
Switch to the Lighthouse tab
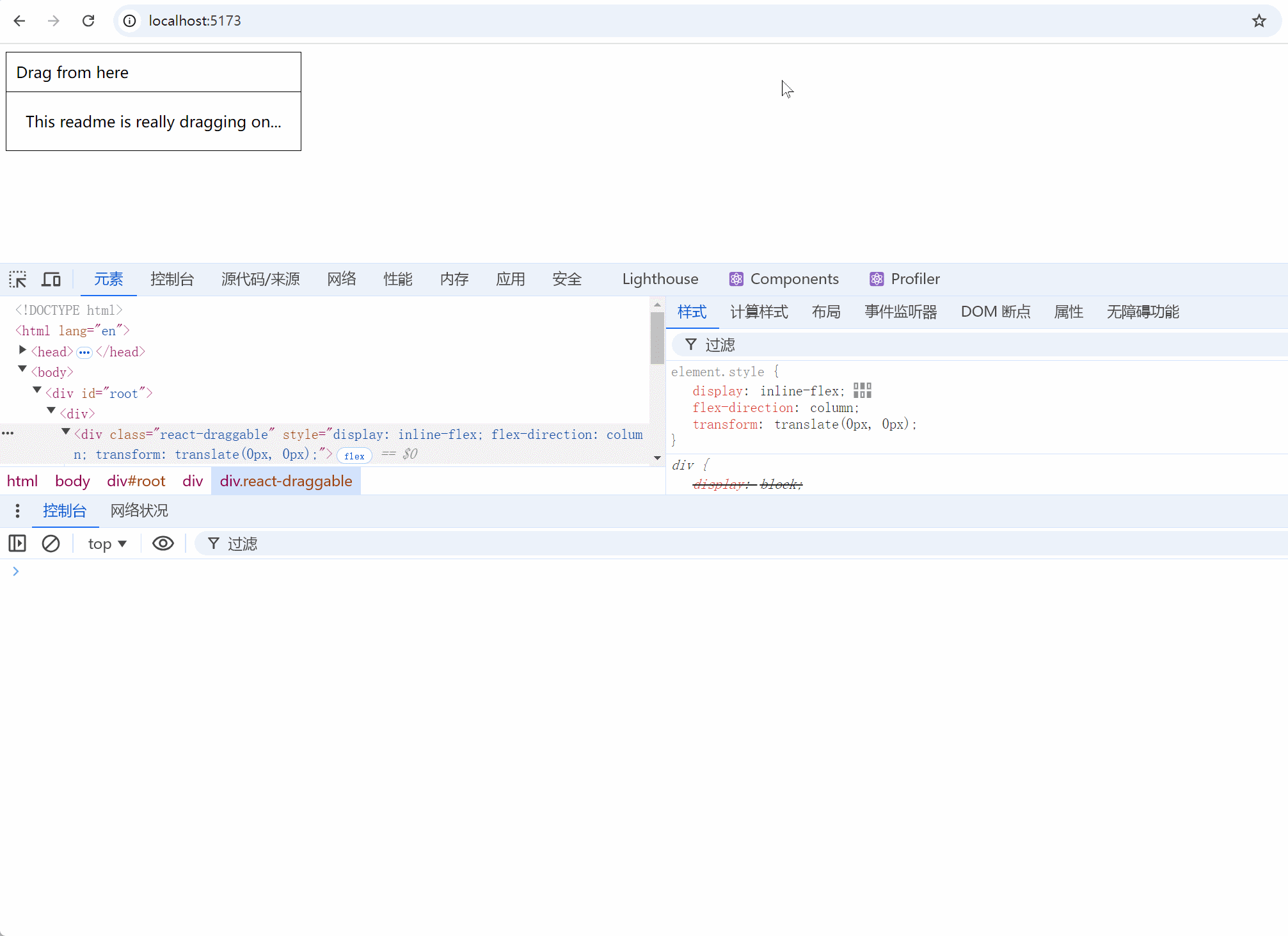(x=660, y=279)
